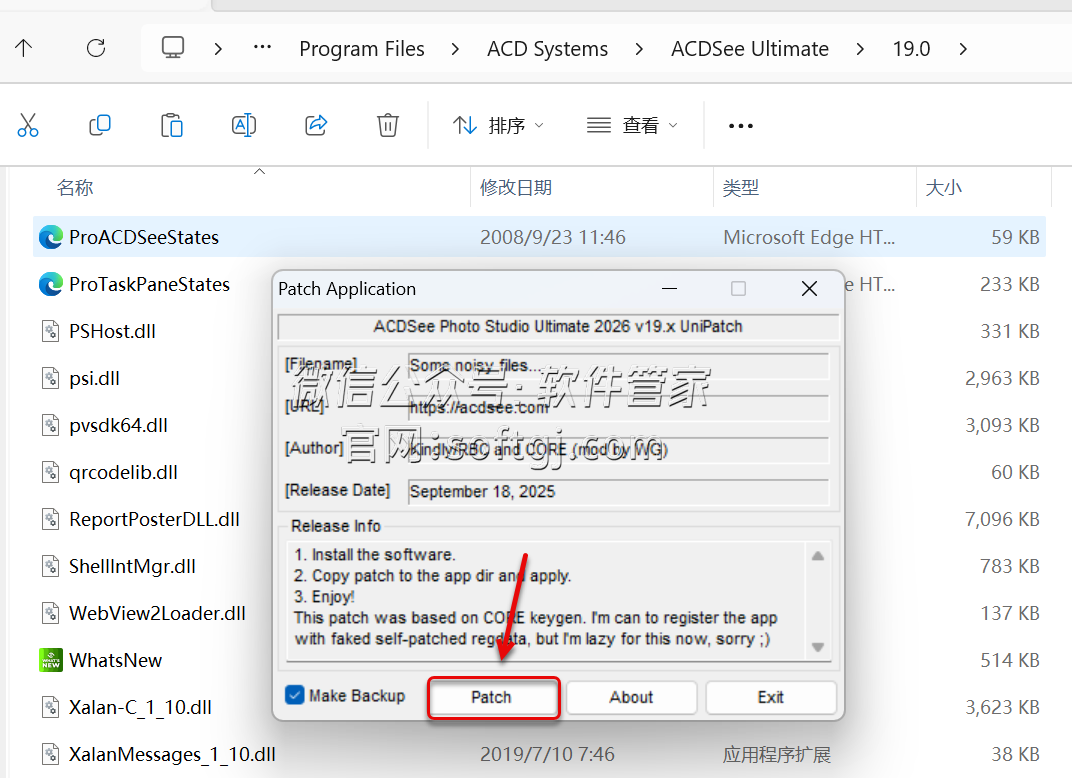The height and width of the screenshot is (778, 1072).
Task: Expand chevron after ACDSee Ultimate
Action: pyautogui.click(x=860, y=49)
